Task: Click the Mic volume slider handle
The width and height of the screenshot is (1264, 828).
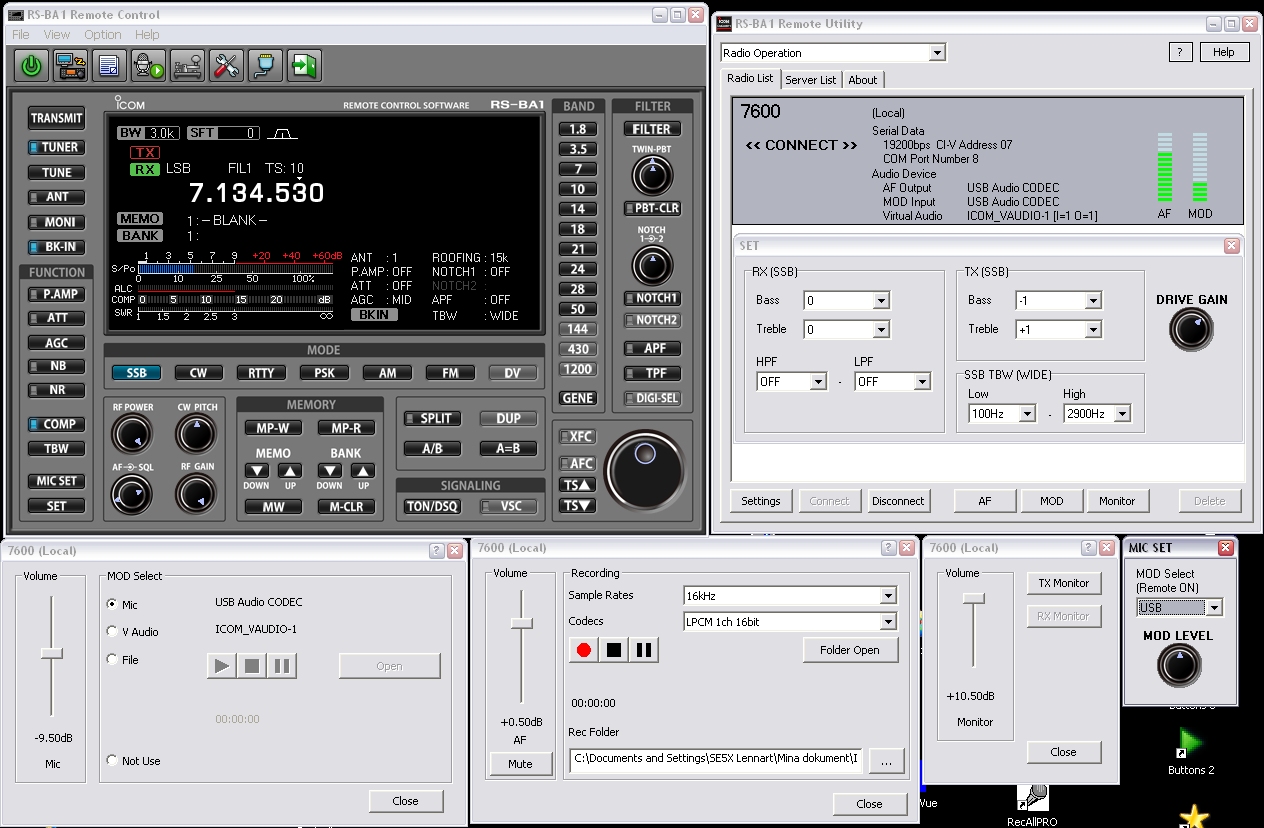Action: (x=52, y=653)
